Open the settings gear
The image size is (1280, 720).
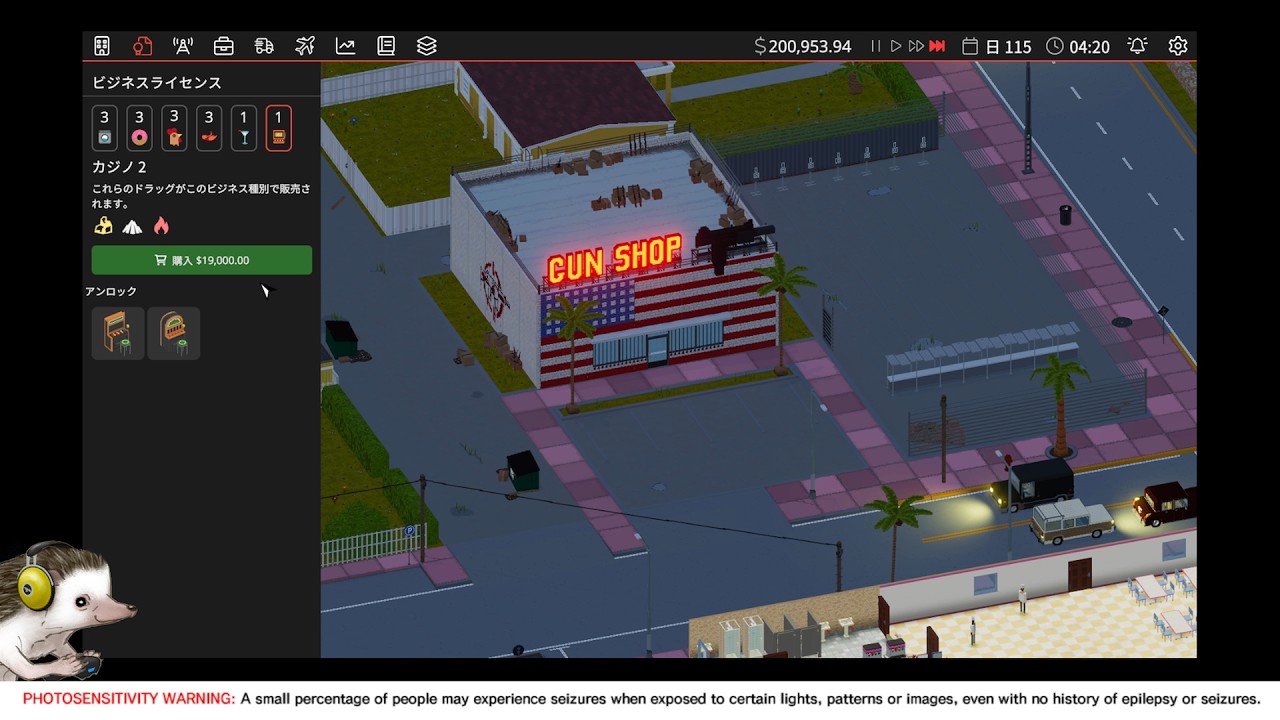click(1178, 46)
